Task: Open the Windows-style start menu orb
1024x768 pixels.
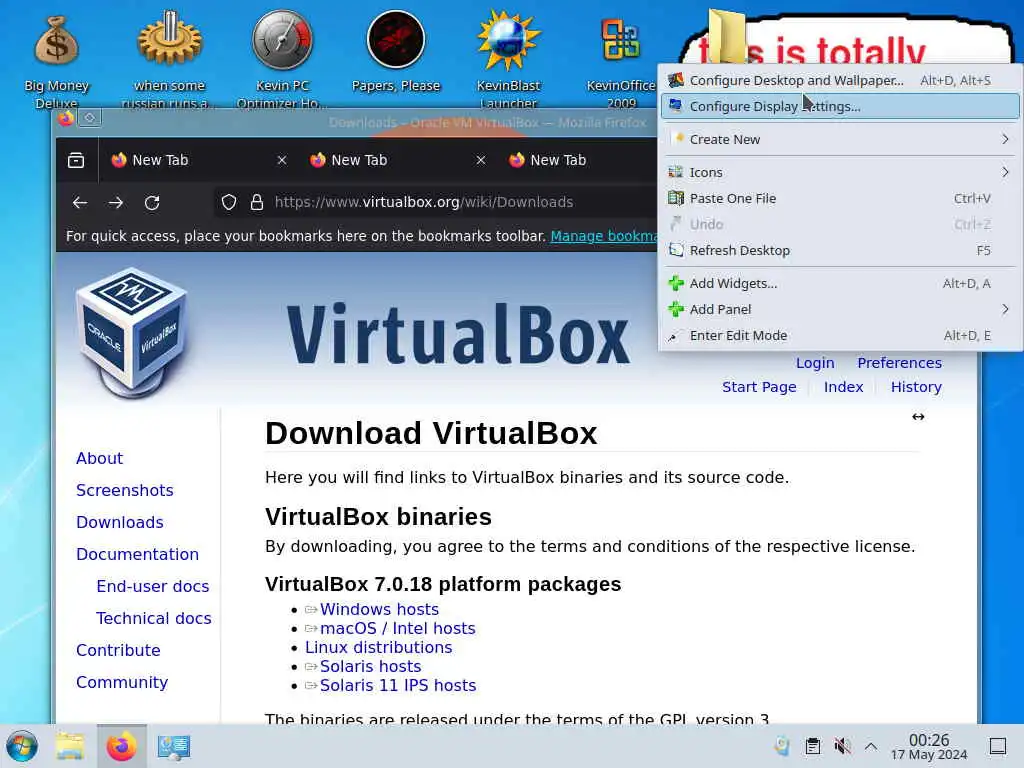Action: point(22,746)
